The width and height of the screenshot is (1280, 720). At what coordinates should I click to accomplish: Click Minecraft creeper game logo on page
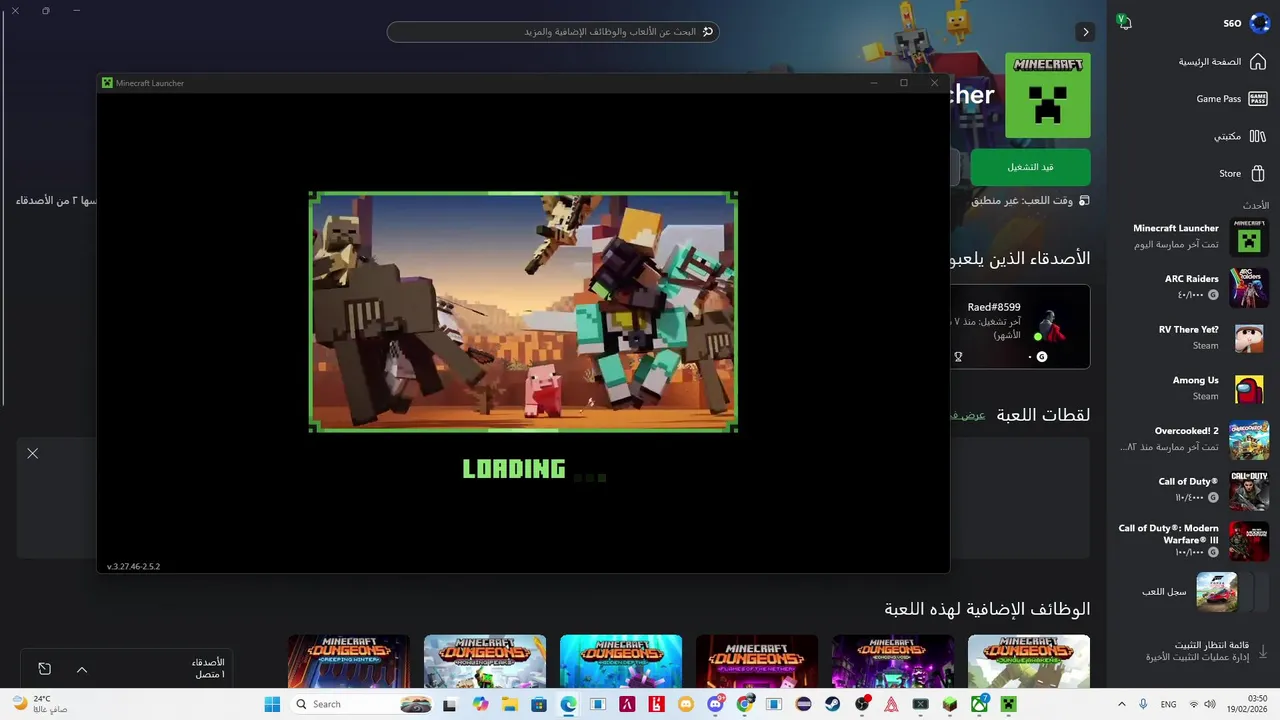point(1047,95)
